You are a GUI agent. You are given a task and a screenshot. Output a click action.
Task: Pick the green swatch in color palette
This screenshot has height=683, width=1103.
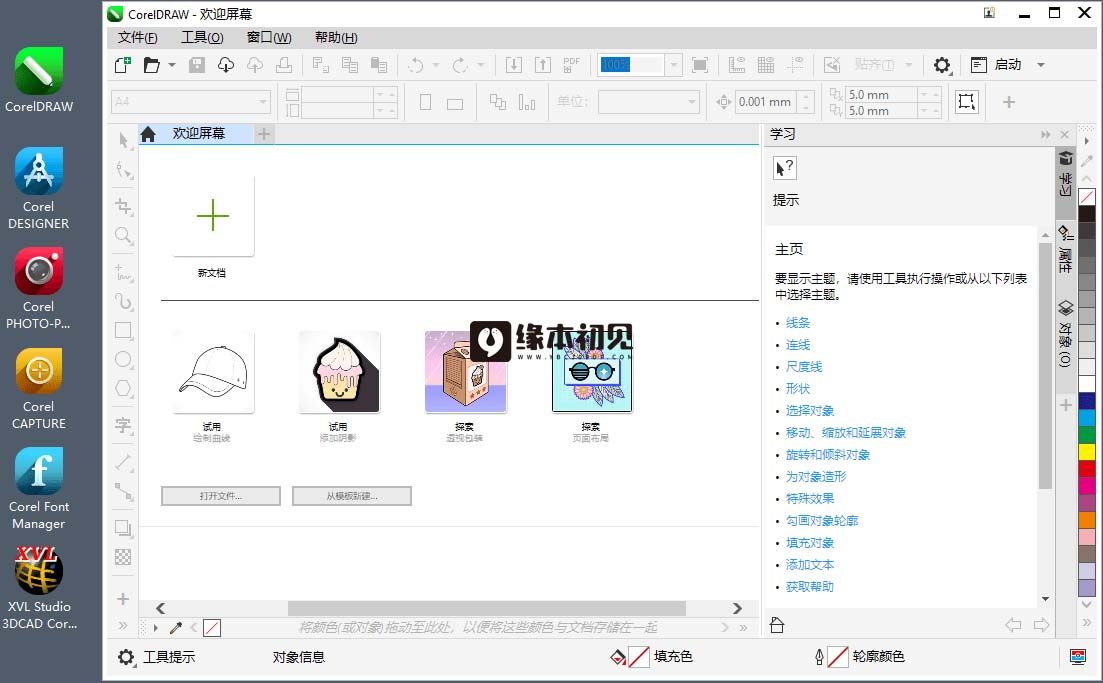(1087, 434)
